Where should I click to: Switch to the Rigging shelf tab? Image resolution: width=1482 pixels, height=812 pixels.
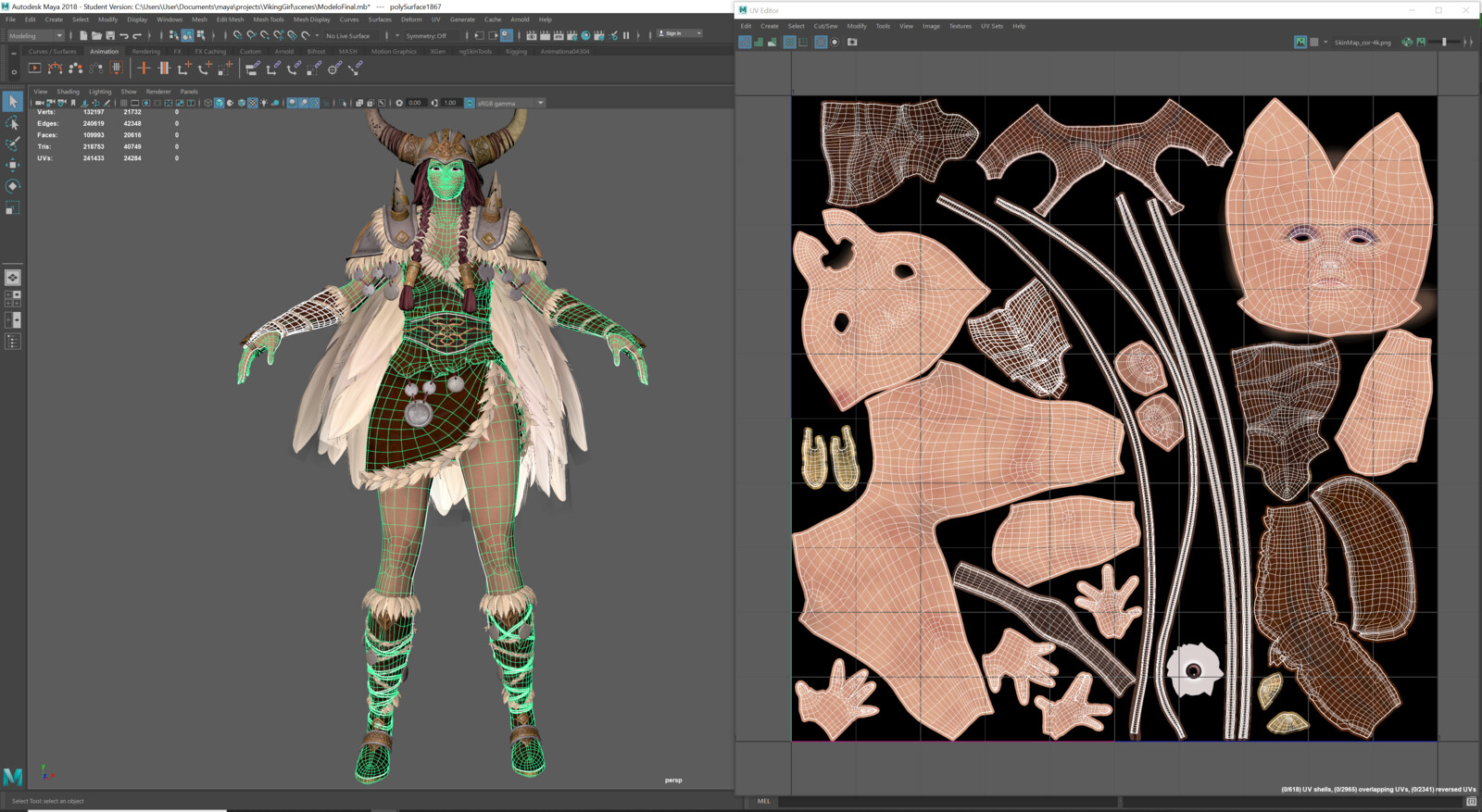tap(516, 51)
